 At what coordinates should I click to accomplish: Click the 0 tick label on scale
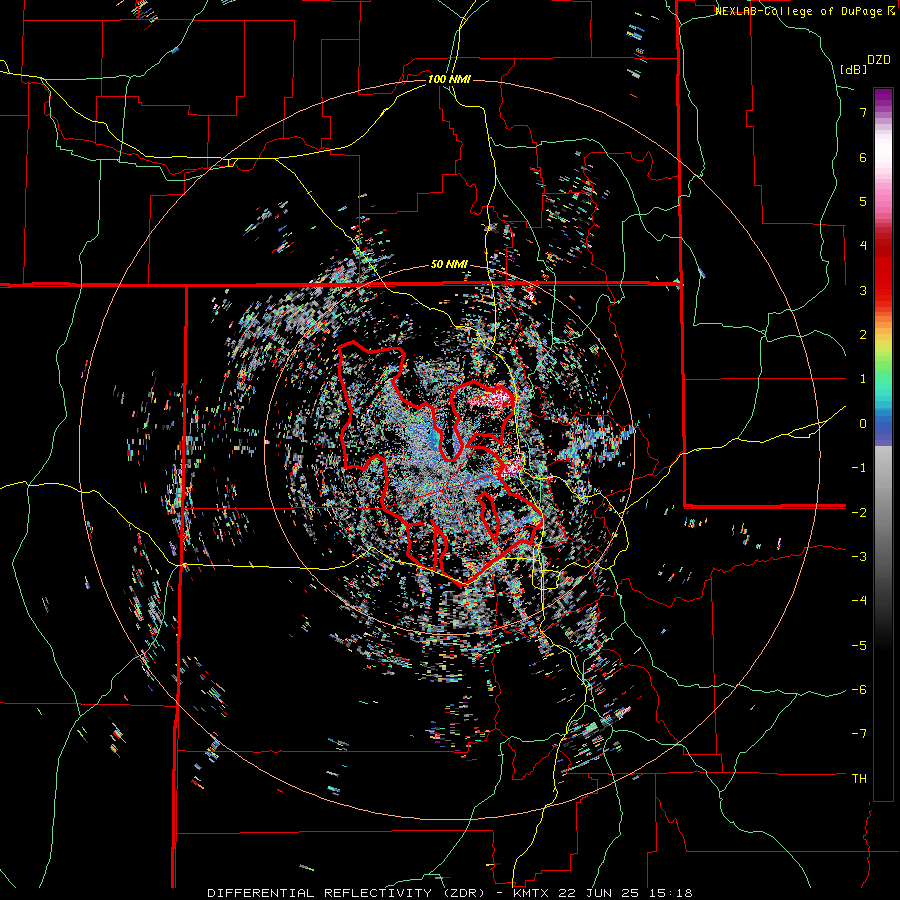[863, 424]
